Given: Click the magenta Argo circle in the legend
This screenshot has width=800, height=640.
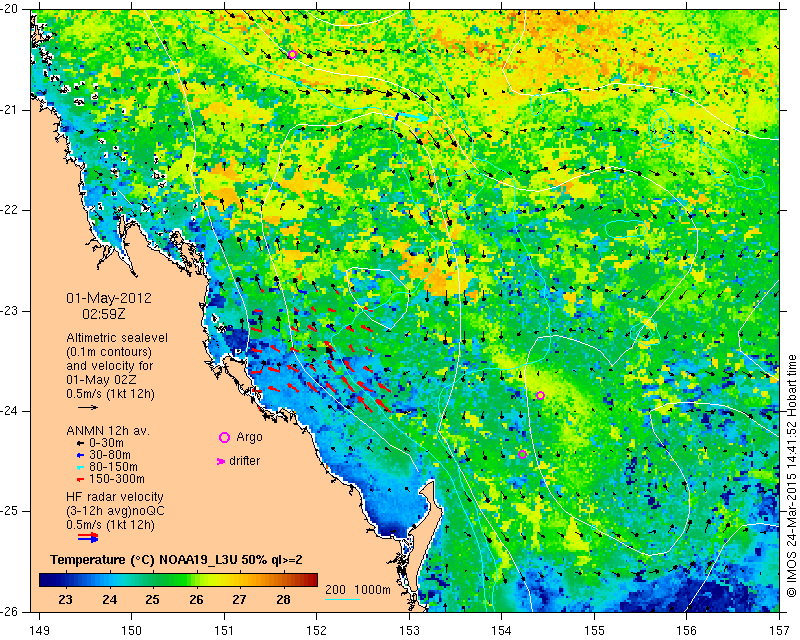Looking at the screenshot, I should [224, 437].
